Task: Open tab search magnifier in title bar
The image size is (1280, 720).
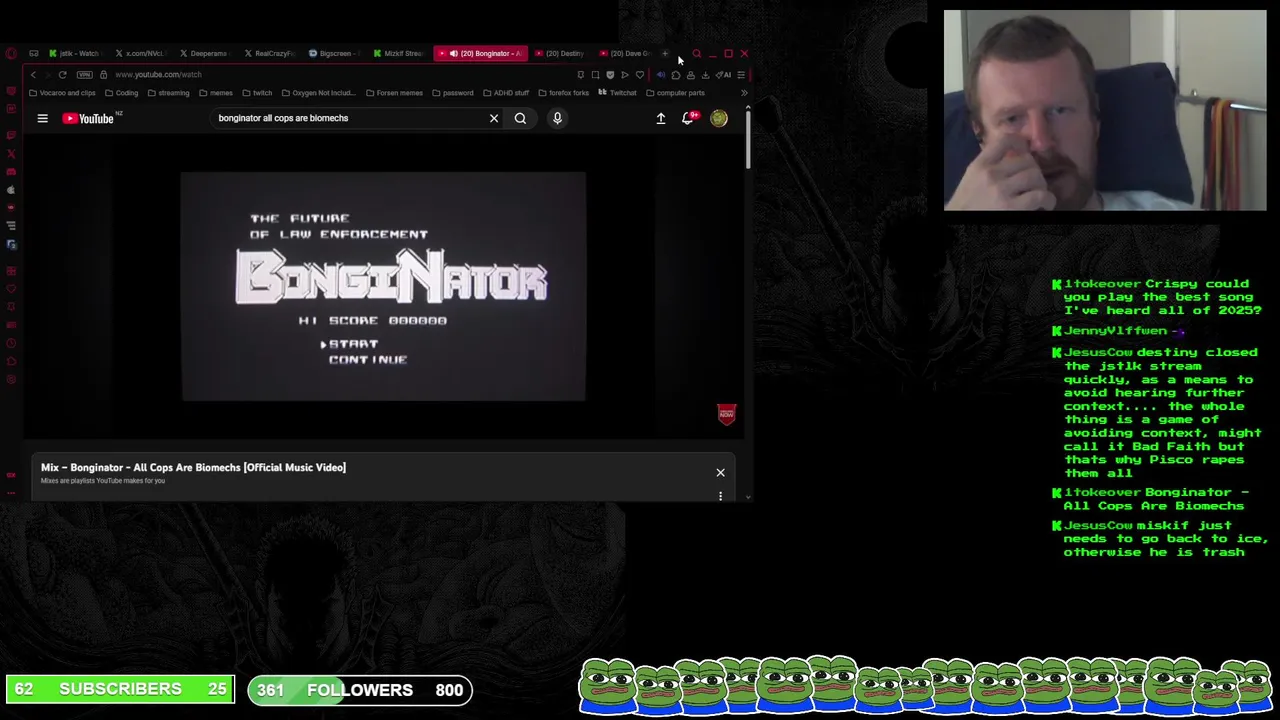Action: (697, 53)
